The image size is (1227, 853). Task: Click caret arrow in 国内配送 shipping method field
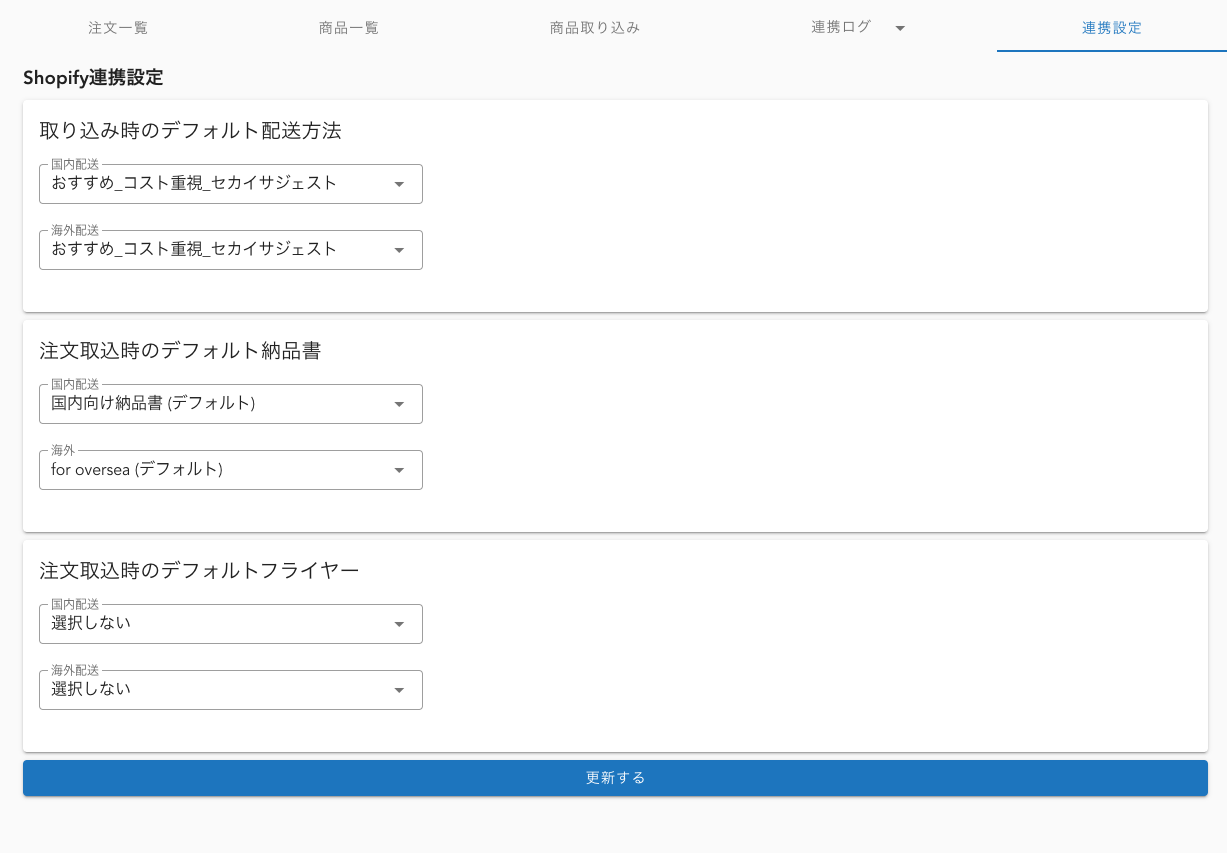(x=399, y=184)
